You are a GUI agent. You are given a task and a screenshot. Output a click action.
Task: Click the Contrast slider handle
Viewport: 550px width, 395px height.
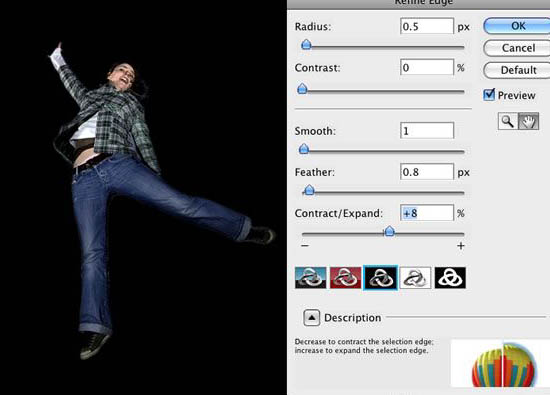[x=302, y=89]
